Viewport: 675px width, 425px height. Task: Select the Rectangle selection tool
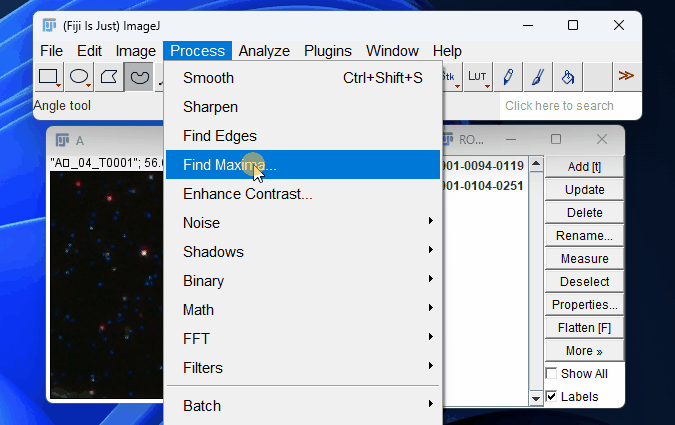(x=48, y=76)
